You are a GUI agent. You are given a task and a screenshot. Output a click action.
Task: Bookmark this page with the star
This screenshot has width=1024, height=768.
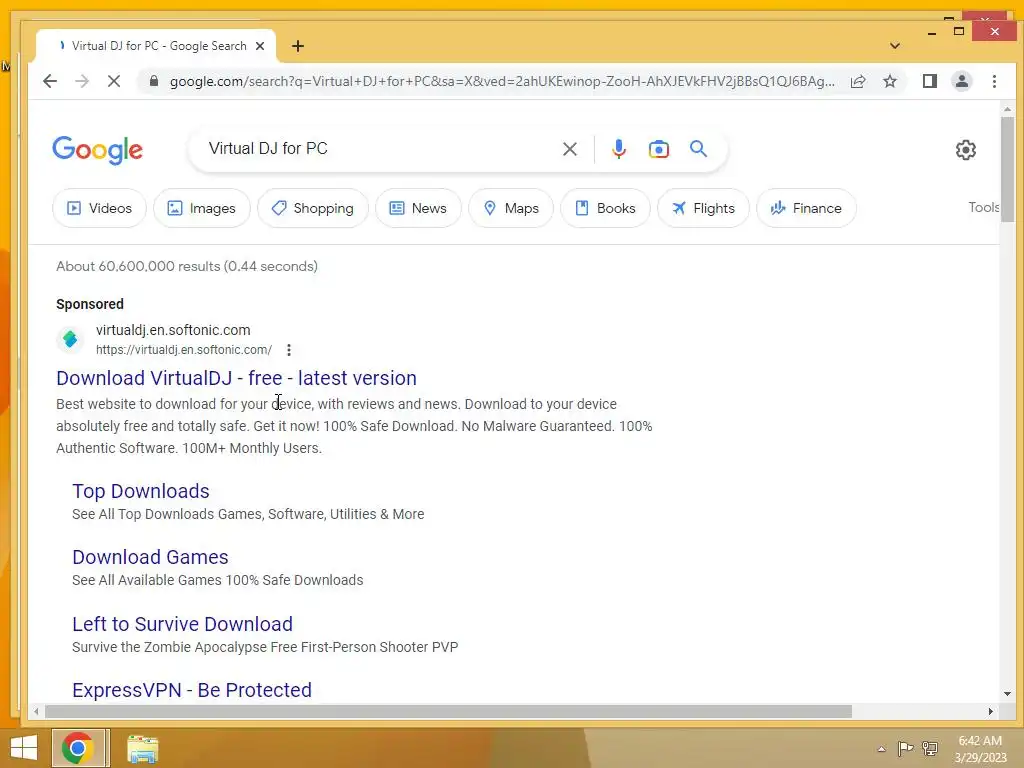click(889, 81)
